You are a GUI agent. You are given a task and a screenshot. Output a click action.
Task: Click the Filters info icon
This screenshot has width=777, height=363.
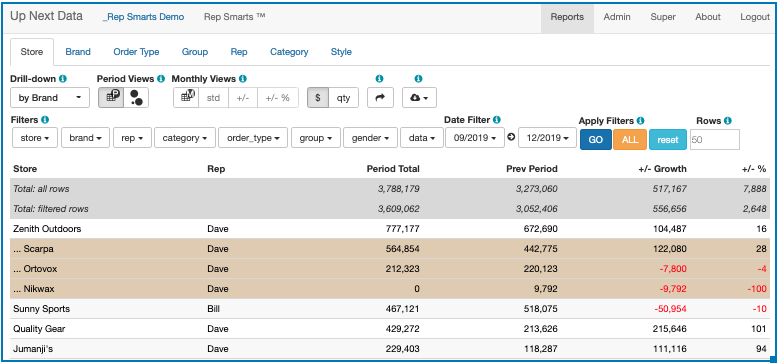coord(45,120)
